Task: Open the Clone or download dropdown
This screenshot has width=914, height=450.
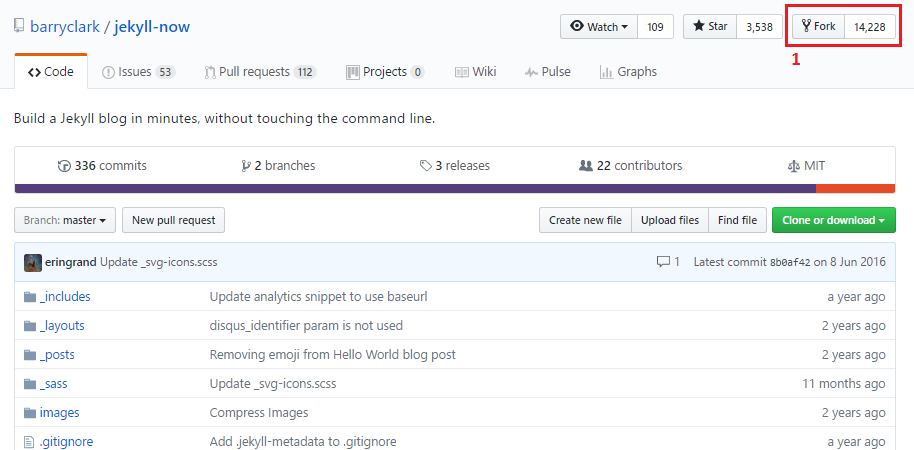Action: point(834,220)
